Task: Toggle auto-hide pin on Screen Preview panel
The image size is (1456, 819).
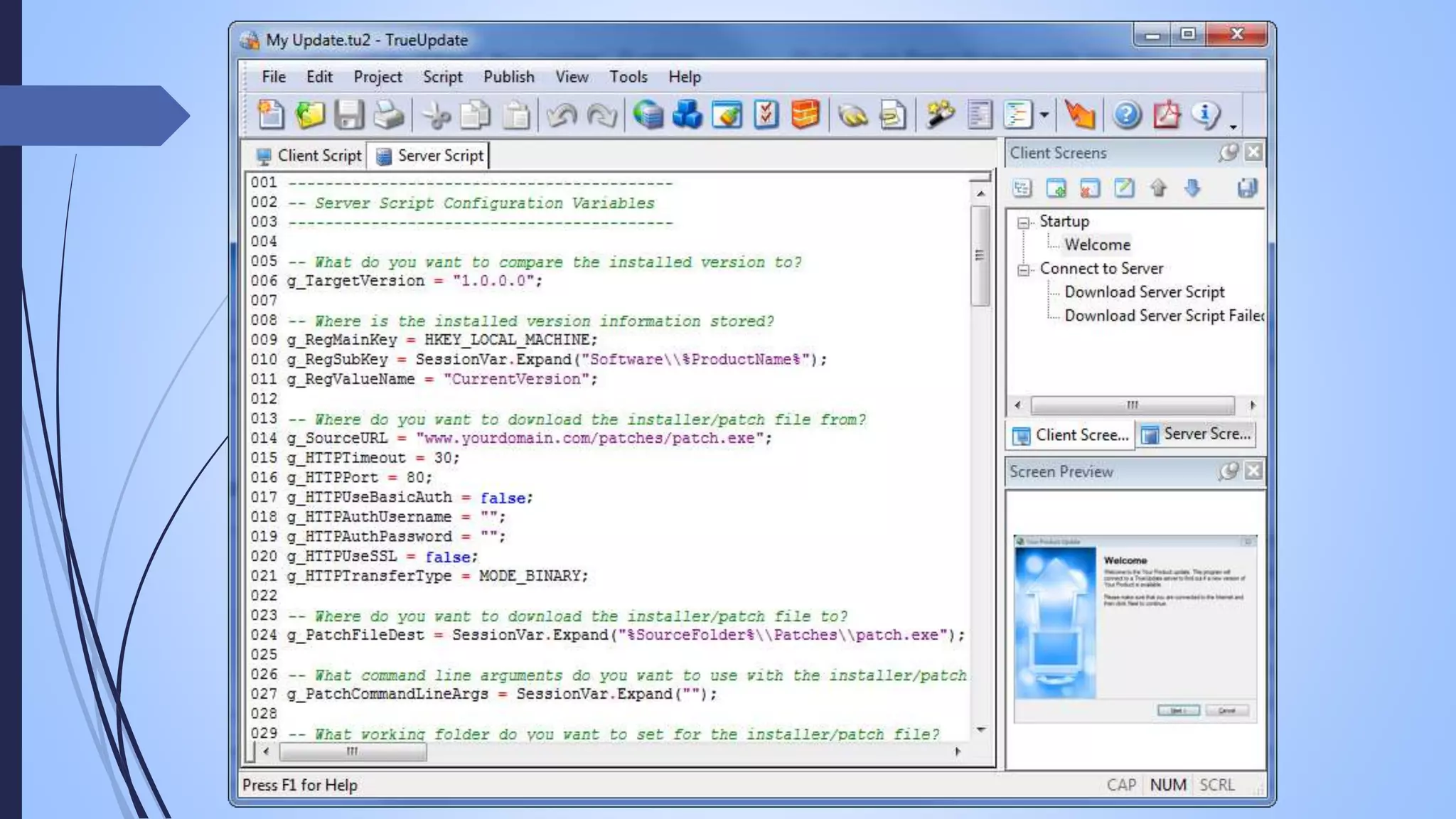Action: coord(1228,471)
